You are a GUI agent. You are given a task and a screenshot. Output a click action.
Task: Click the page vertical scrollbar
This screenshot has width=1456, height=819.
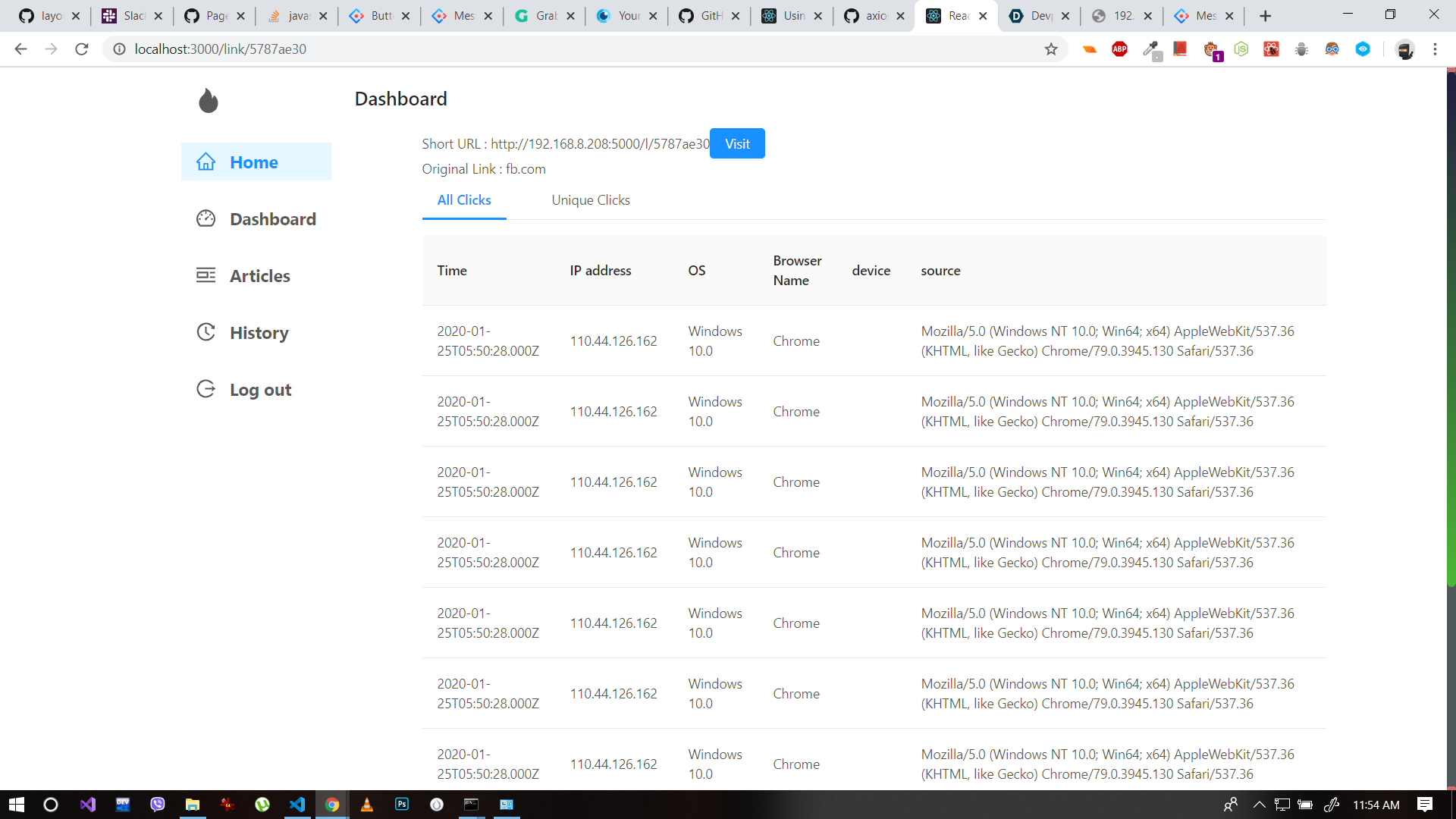tap(1451, 326)
